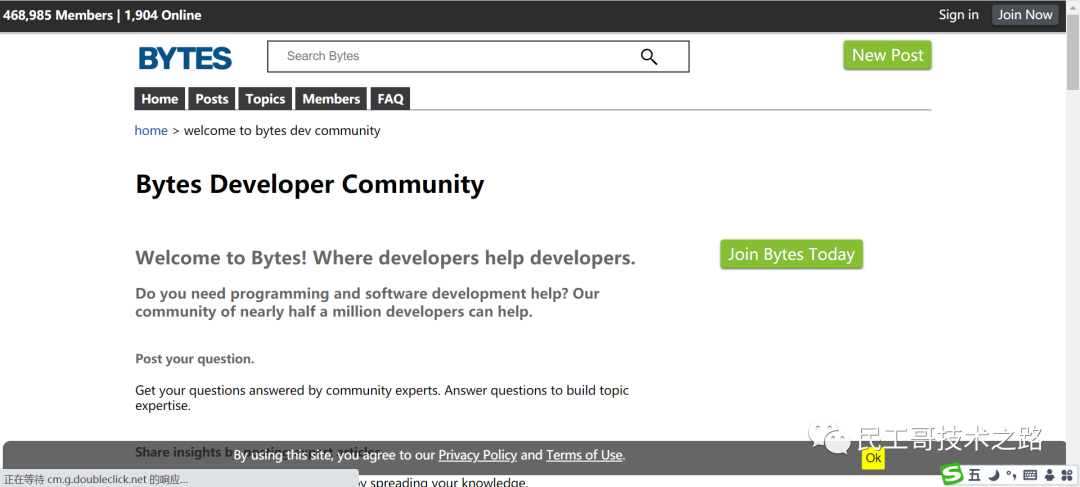Toggle the punctuation mode icon in IME bar
The width and height of the screenshot is (1080, 487).
1011,475
